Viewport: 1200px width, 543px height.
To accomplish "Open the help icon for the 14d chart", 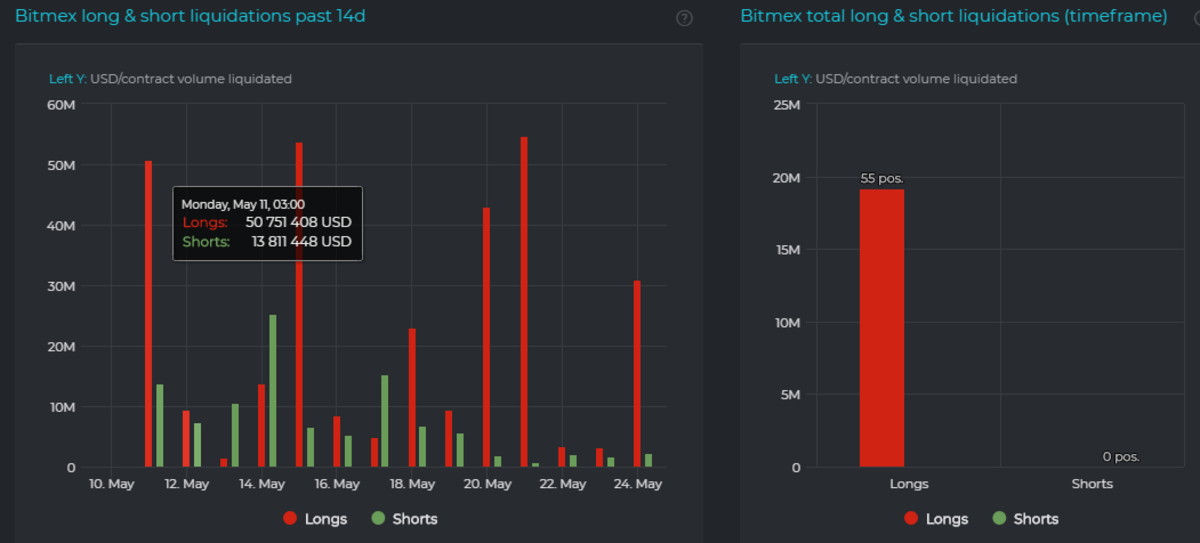I will (684, 18).
